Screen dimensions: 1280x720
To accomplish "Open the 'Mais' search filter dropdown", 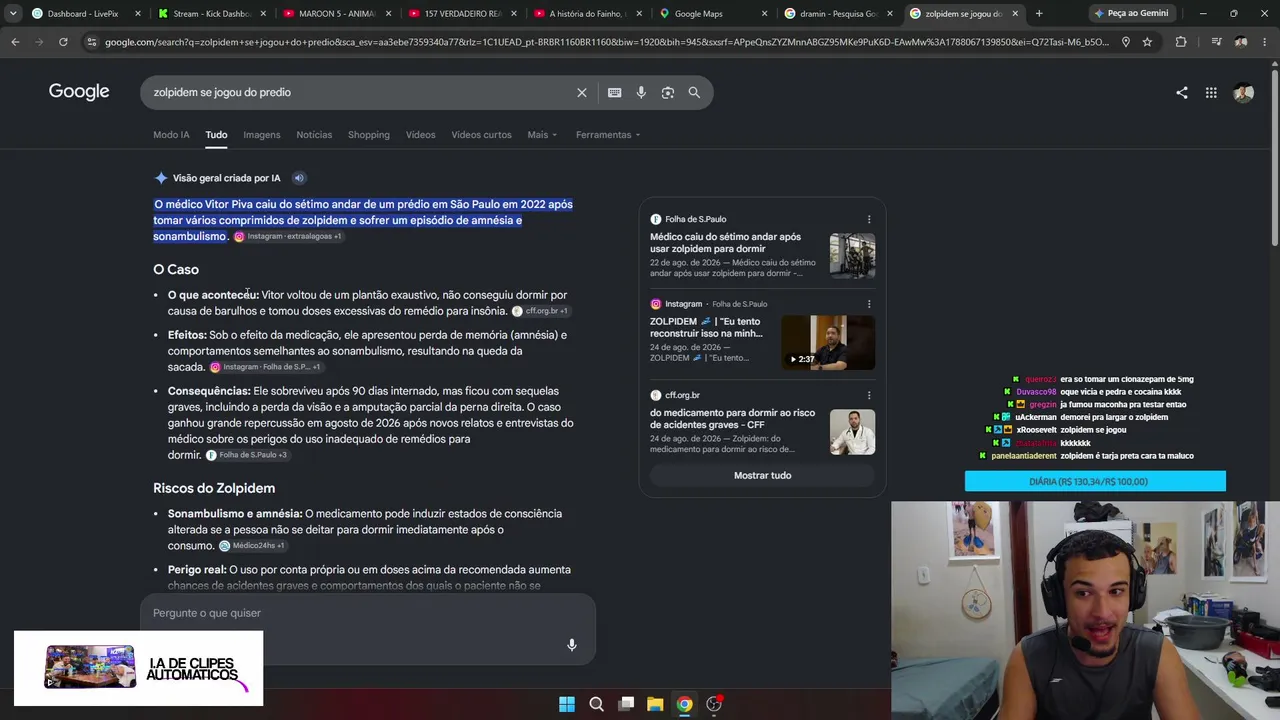I will point(542,135).
